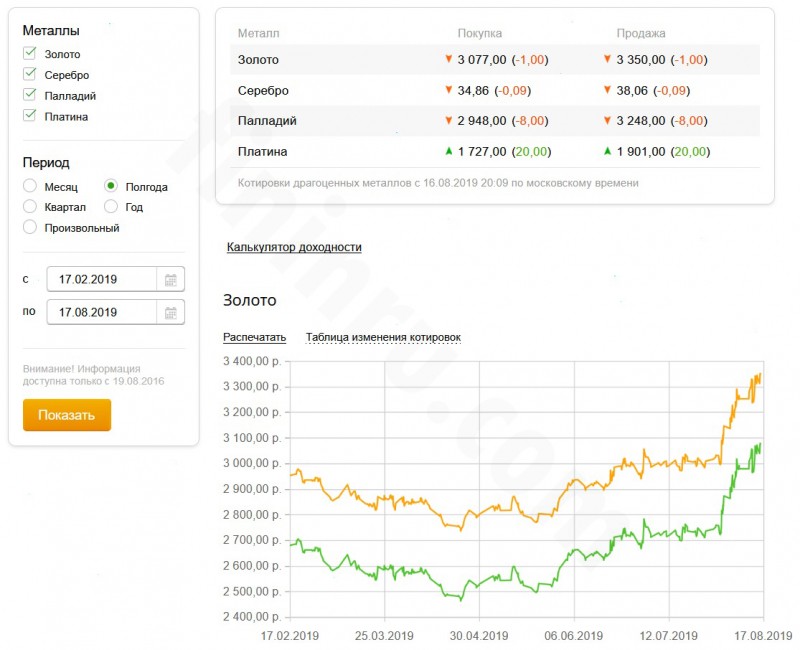This screenshot has width=800, height=650.
Task: Expand Таблица изменения котировок
Action: tap(383, 337)
